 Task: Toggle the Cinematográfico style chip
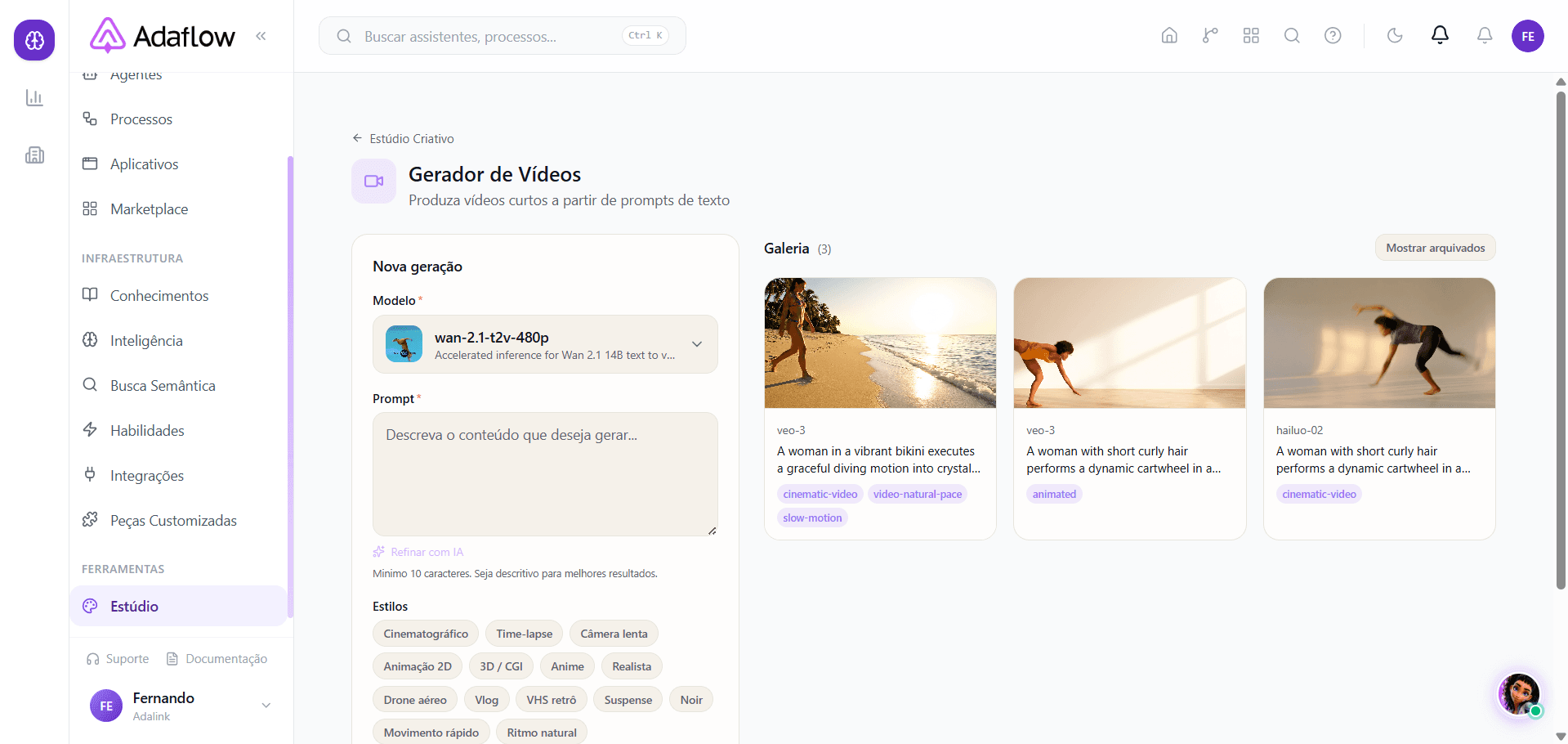tap(426, 634)
